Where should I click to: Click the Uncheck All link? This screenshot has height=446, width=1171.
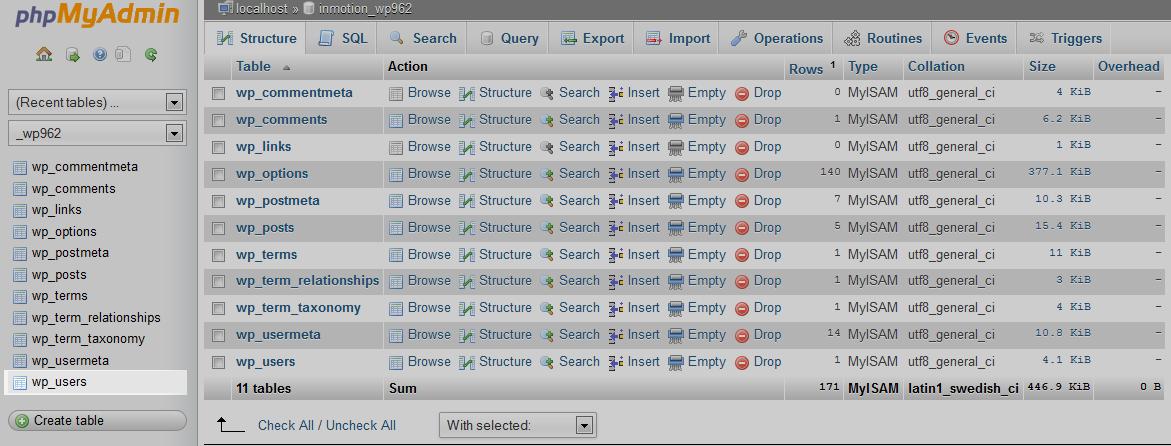(361, 426)
